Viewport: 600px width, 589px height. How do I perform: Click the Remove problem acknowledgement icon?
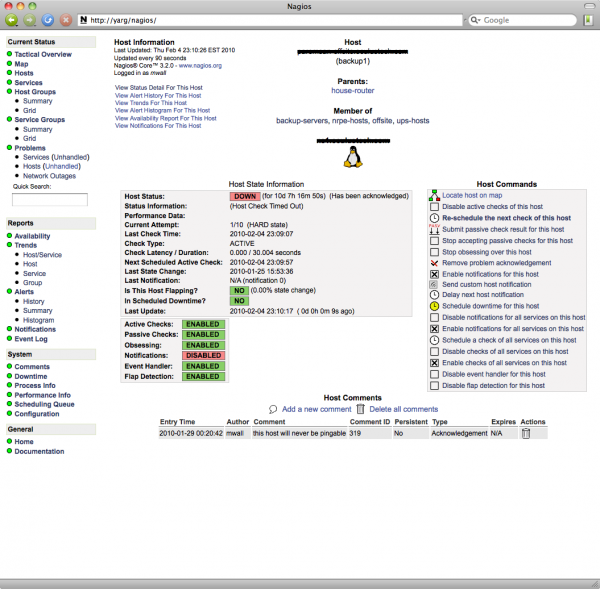pyautogui.click(x=433, y=262)
